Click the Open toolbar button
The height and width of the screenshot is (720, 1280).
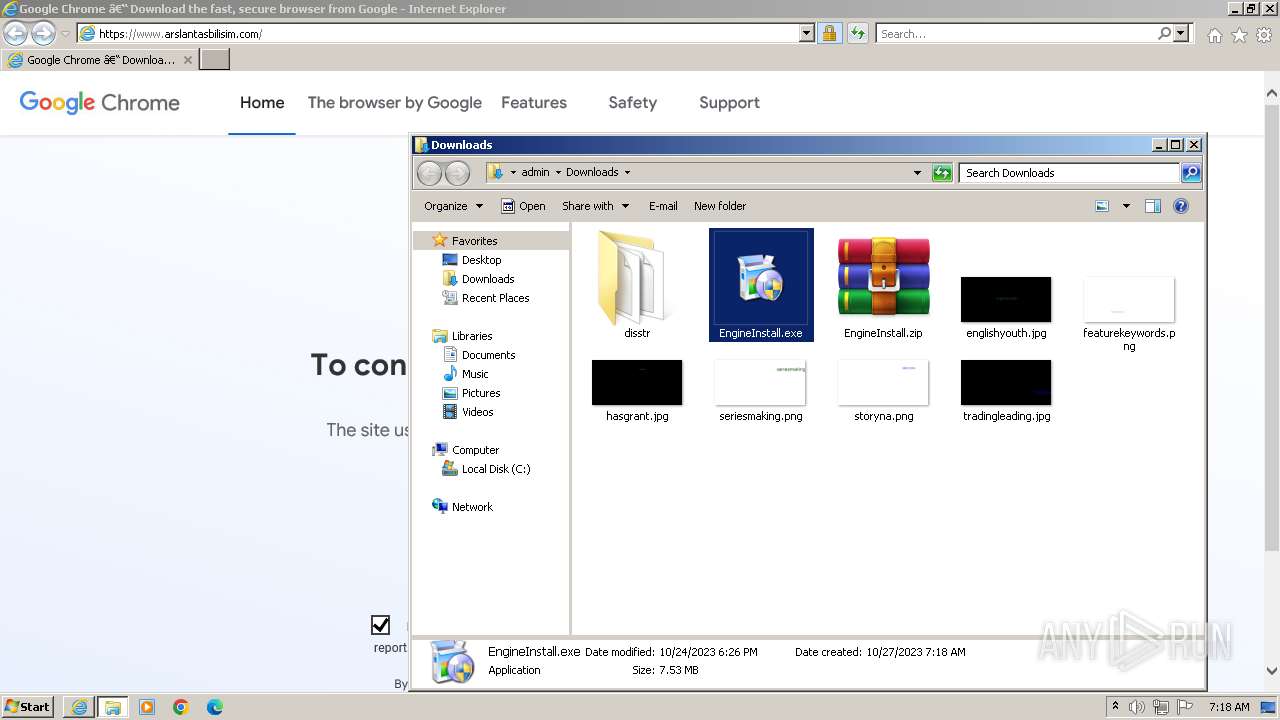(523, 206)
